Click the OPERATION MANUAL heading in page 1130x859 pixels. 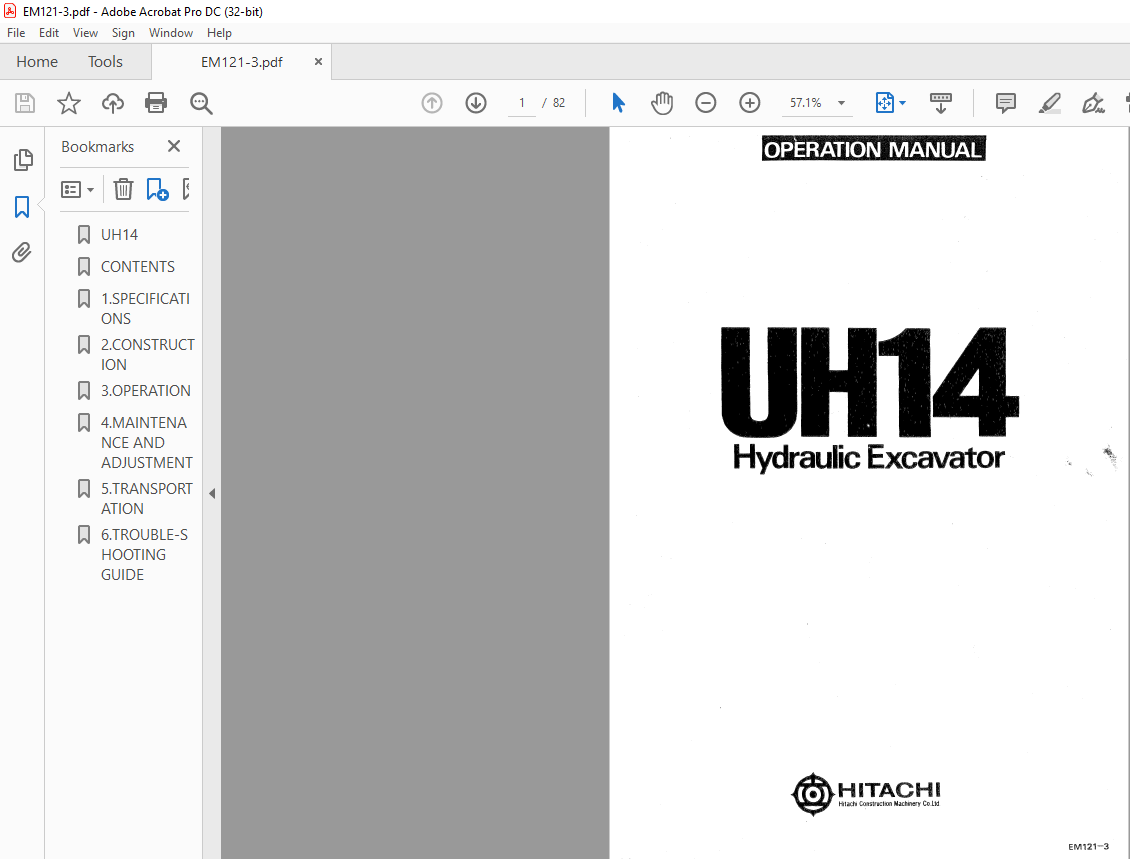click(x=873, y=149)
